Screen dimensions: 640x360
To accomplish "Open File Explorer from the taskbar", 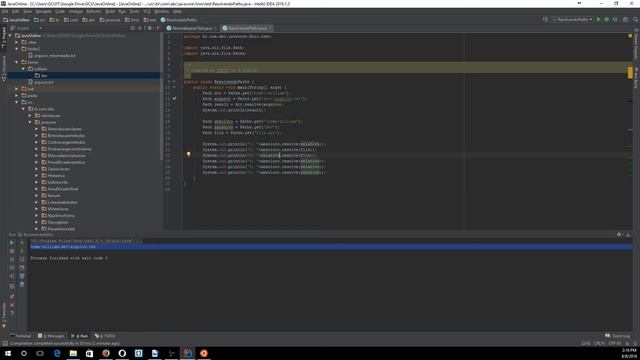I will click(73, 353).
